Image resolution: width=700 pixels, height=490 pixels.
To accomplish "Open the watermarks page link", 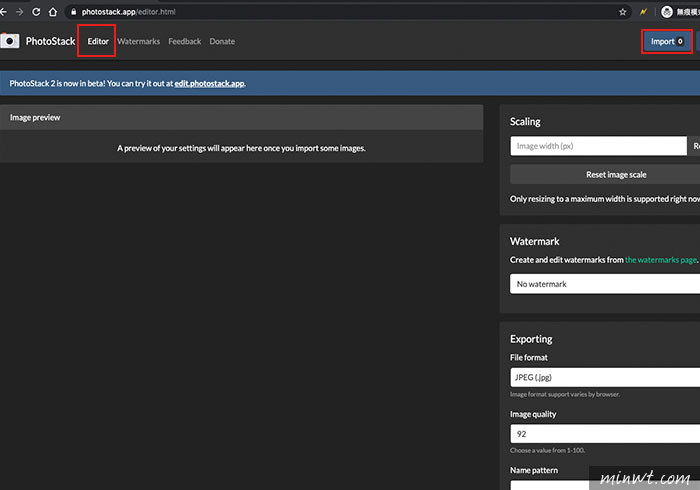I will pos(661,260).
